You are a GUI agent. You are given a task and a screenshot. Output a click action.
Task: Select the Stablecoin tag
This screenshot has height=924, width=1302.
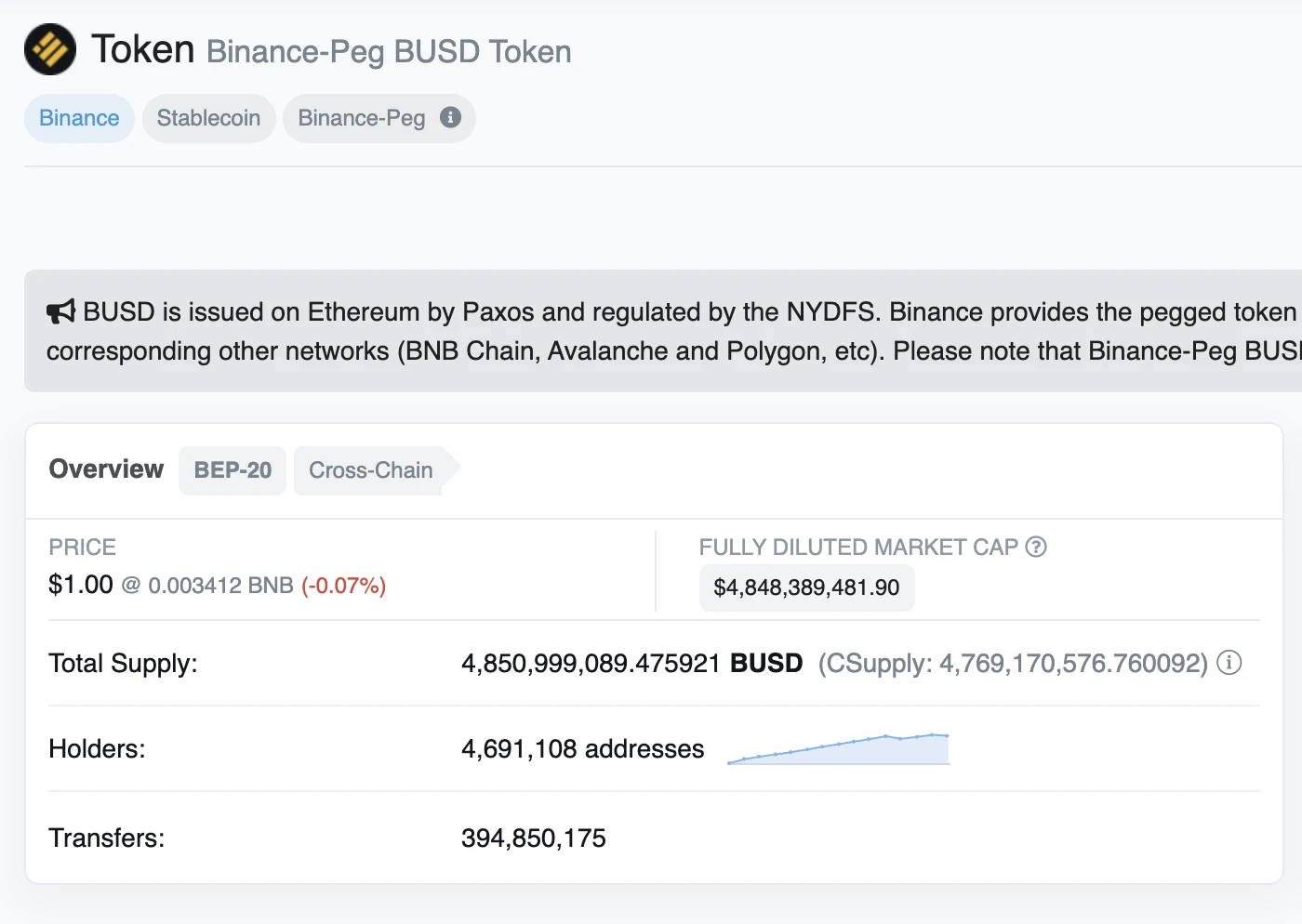click(x=208, y=118)
